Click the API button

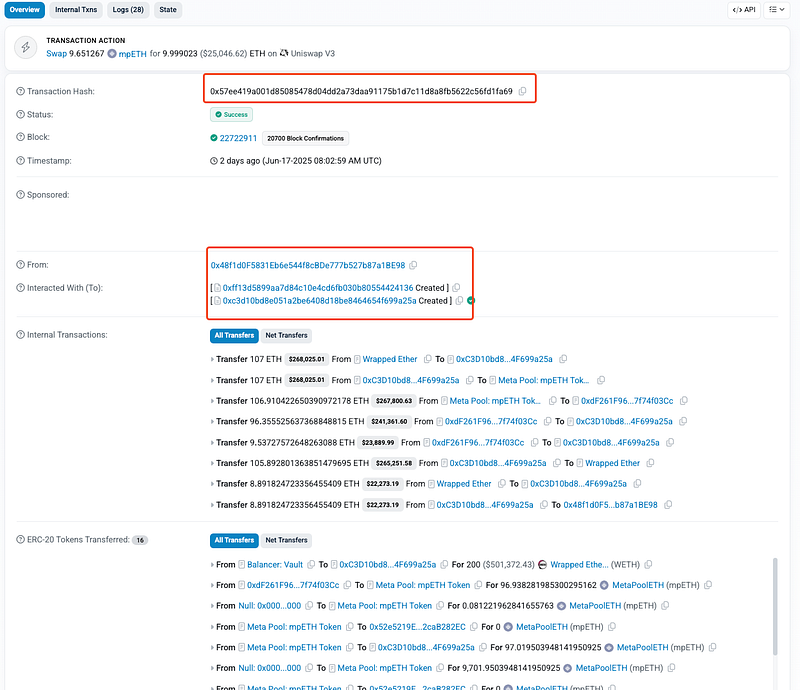(743, 10)
